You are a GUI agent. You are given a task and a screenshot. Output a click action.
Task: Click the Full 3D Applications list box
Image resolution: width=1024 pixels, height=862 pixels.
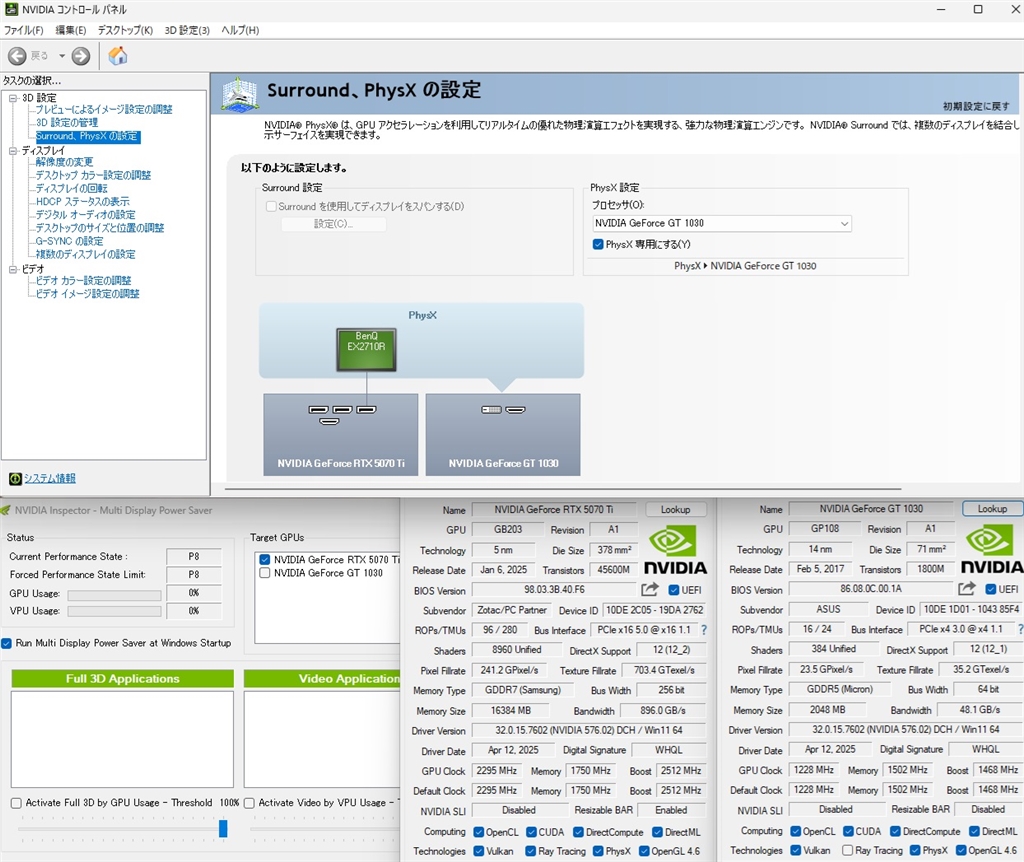click(122, 739)
